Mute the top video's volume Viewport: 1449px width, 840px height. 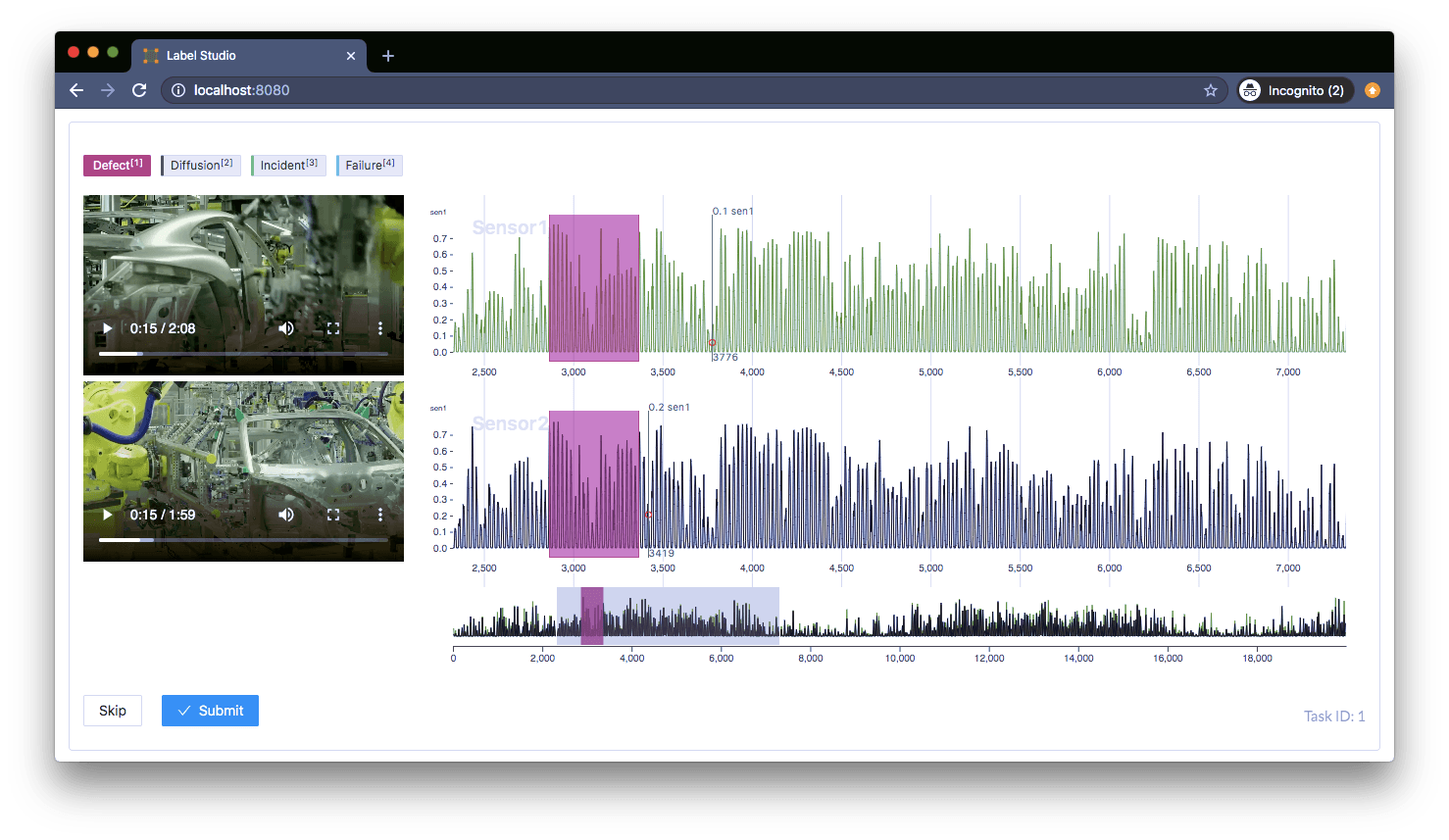(286, 328)
